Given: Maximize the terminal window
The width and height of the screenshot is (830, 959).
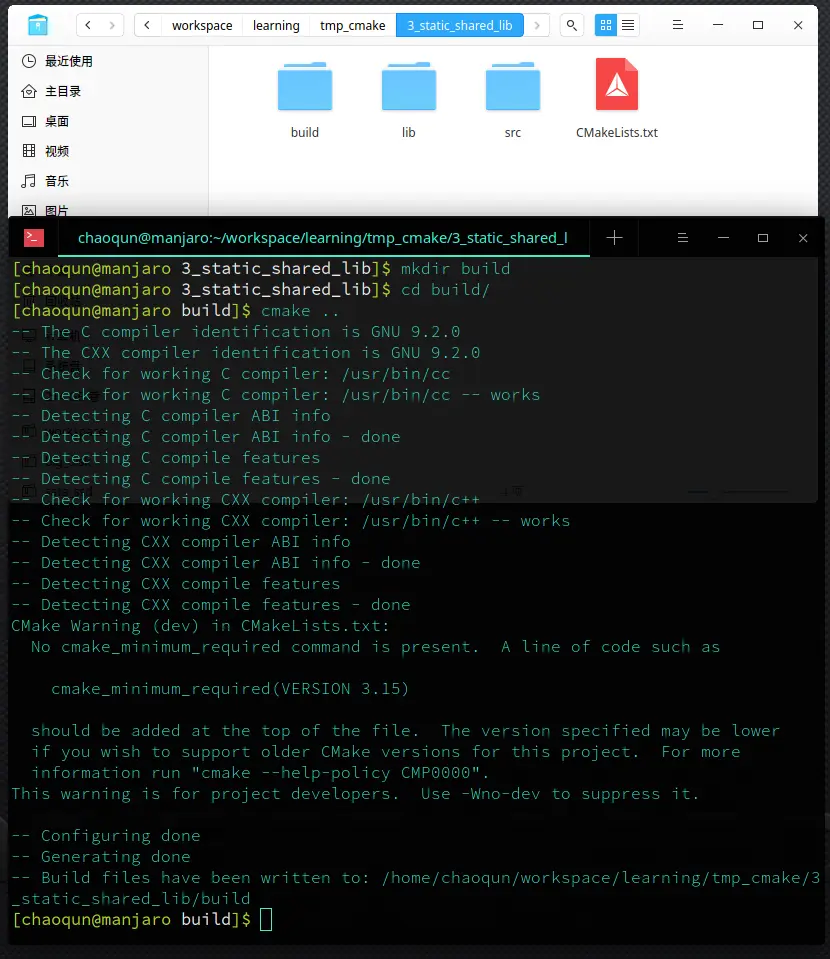Looking at the screenshot, I should point(763,238).
